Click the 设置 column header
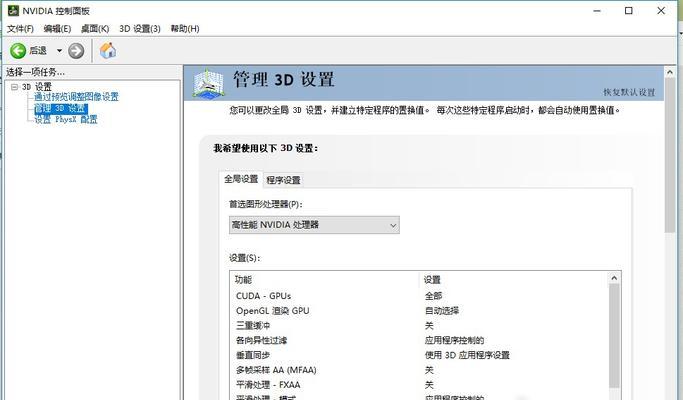 tap(513, 280)
